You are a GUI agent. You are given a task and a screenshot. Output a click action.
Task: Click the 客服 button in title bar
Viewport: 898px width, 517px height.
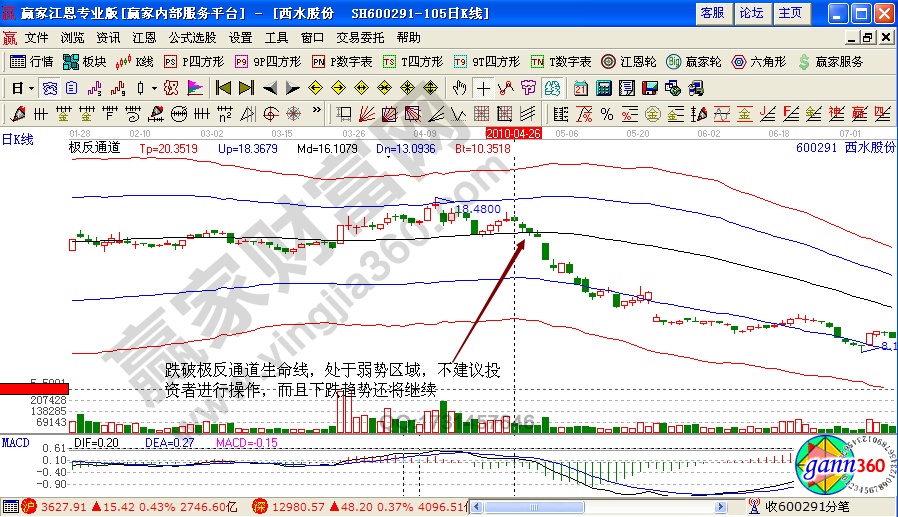click(x=712, y=13)
